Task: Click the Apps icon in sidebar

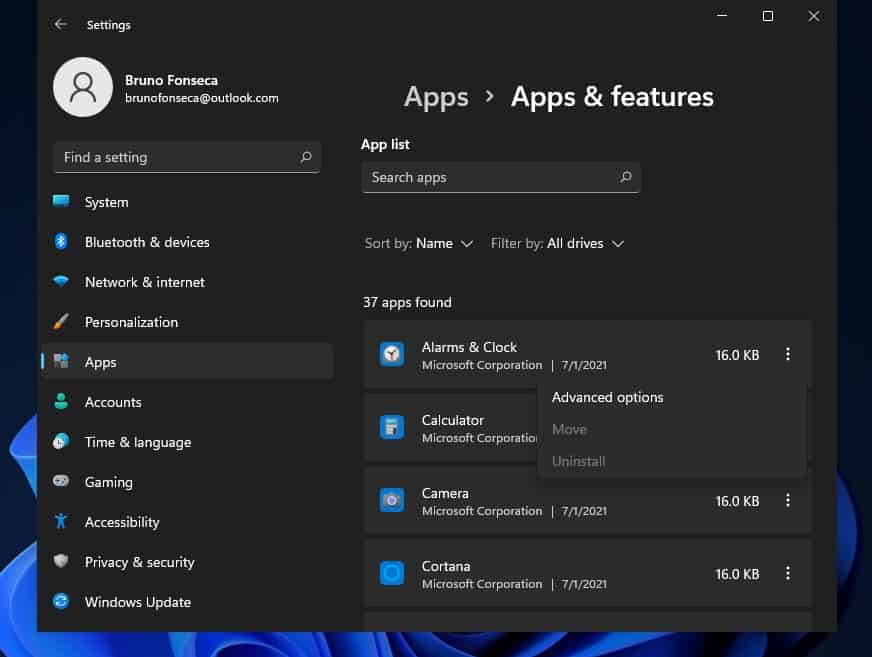Action: pos(61,361)
